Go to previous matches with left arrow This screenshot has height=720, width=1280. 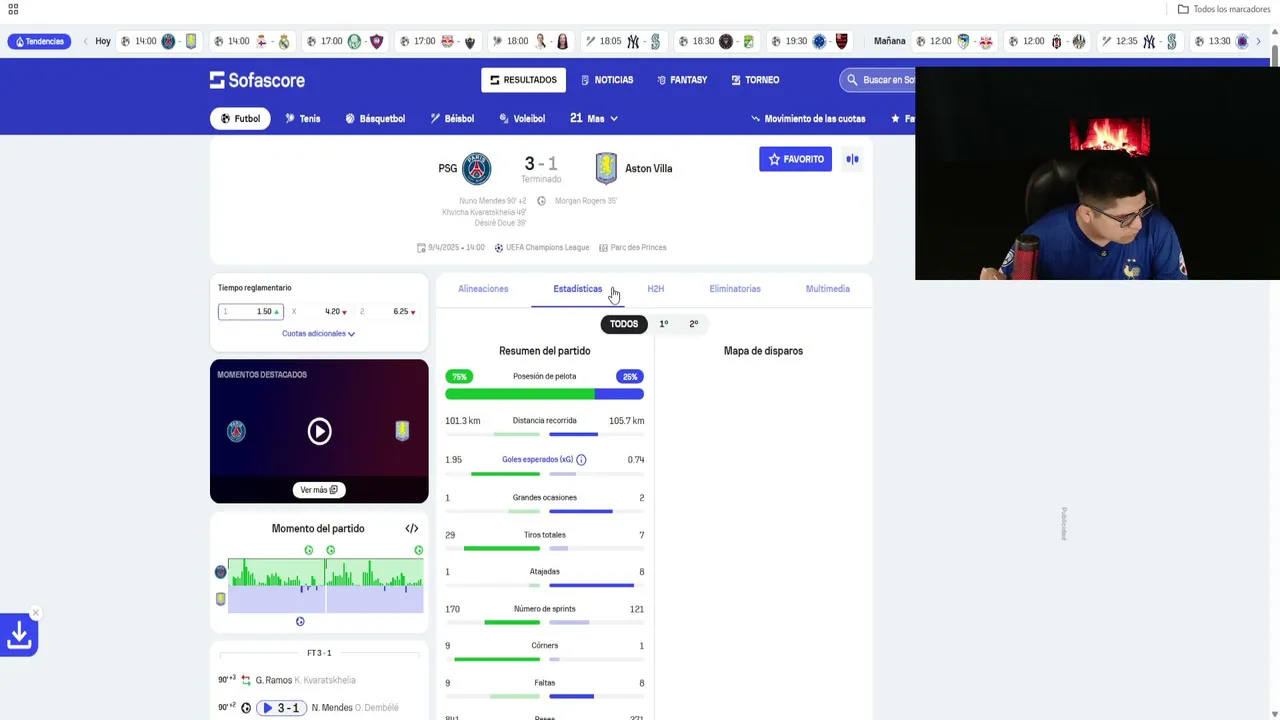pos(85,41)
